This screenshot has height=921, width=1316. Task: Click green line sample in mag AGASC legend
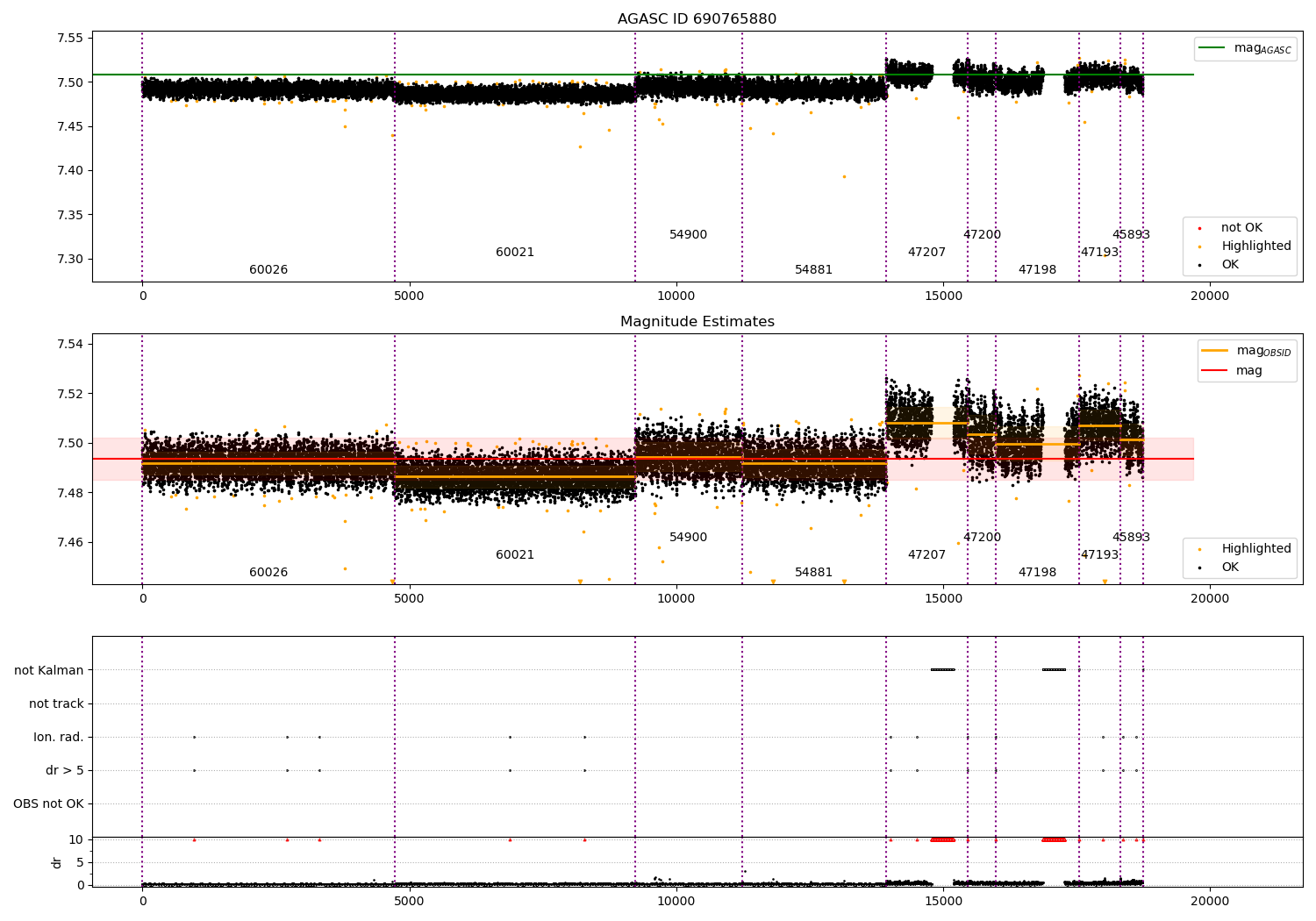coord(1212,48)
